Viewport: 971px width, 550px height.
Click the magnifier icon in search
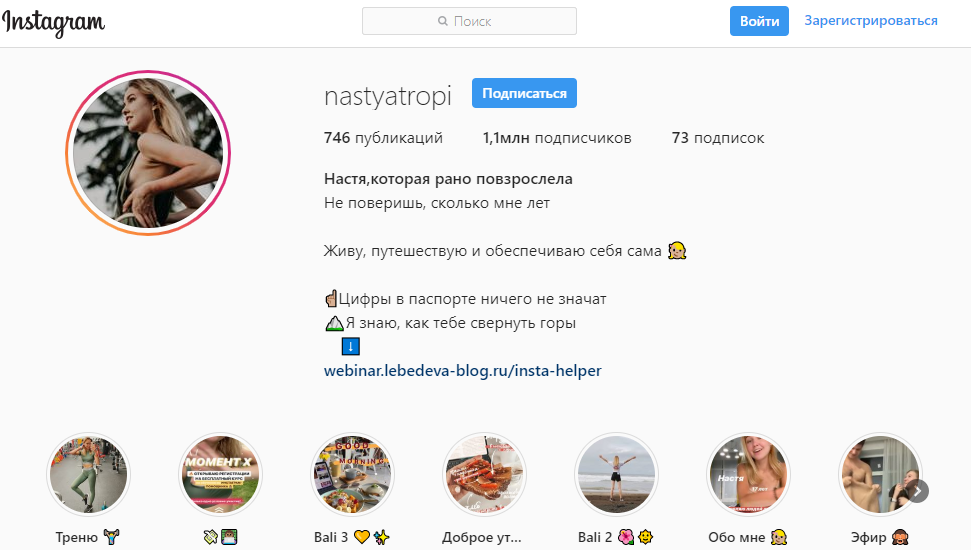pos(443,21)
